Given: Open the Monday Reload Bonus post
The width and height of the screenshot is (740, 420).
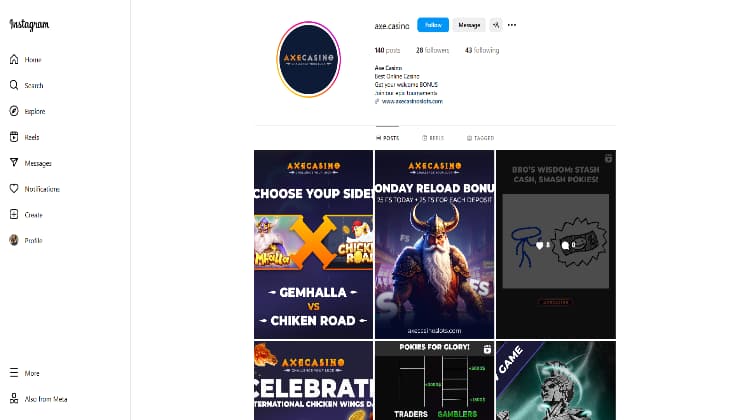Looking at the screenshot, I should click(435, 244).
